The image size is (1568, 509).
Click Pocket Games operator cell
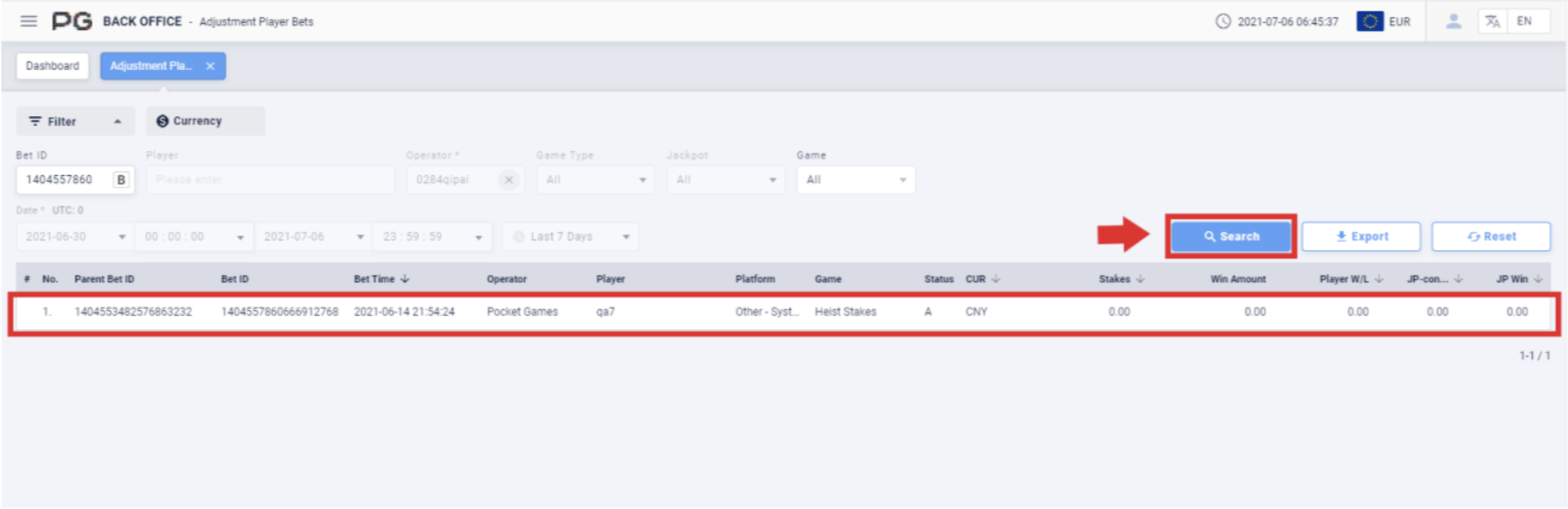pos(522,312)
